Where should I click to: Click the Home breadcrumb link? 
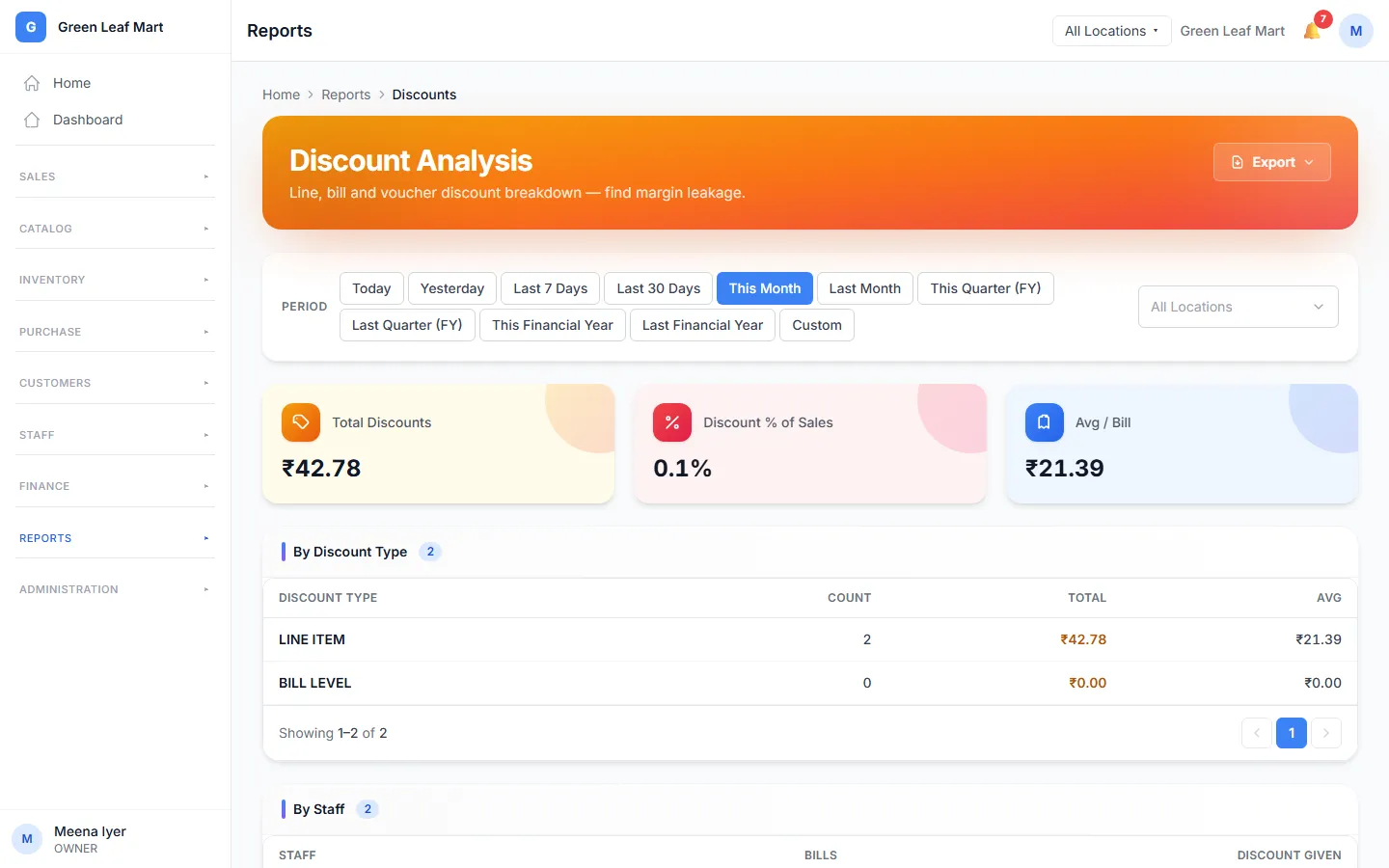281,95
